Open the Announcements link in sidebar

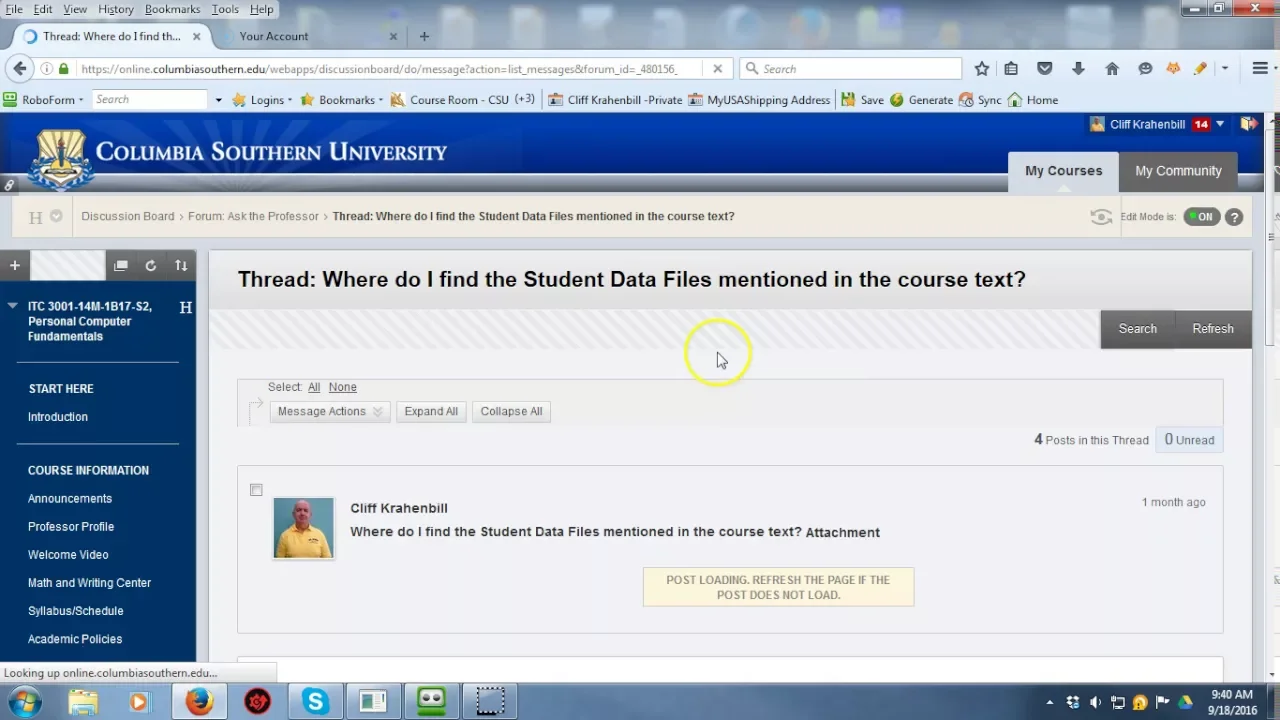point(70,498)
